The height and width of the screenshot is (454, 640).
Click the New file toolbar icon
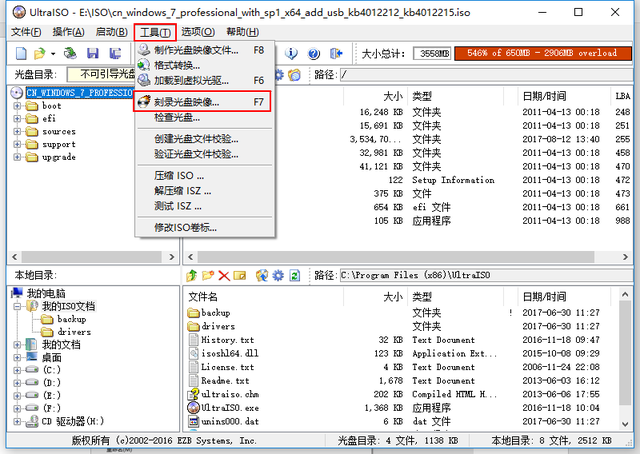coord(21,53)
